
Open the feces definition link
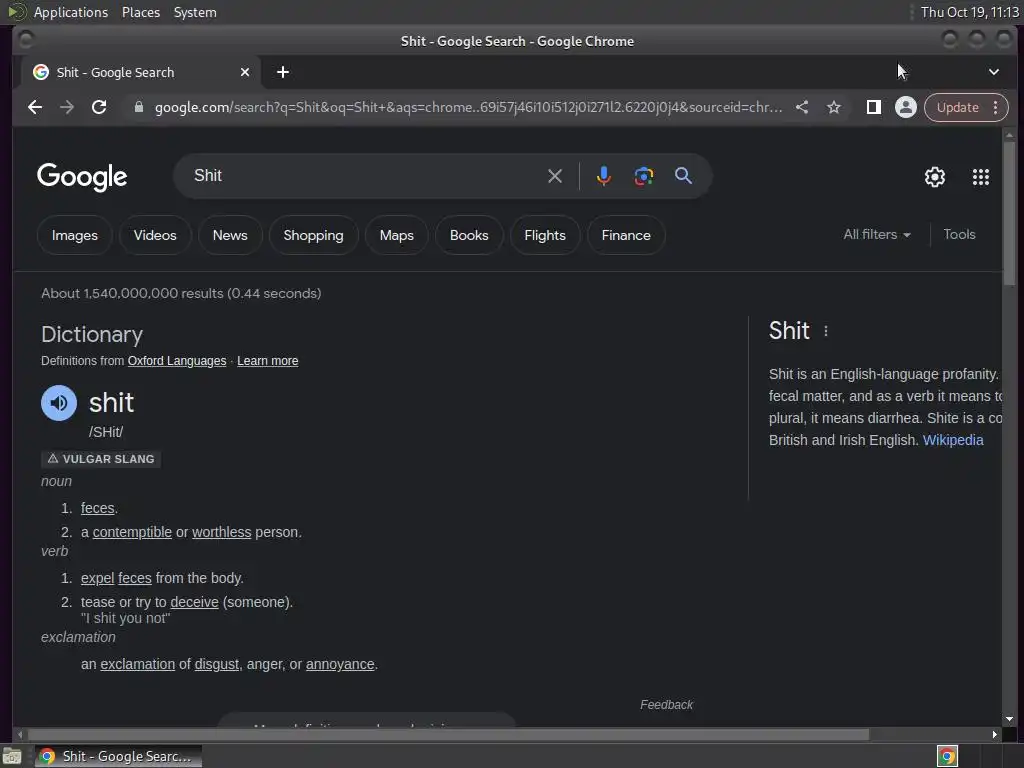point(97,508)
